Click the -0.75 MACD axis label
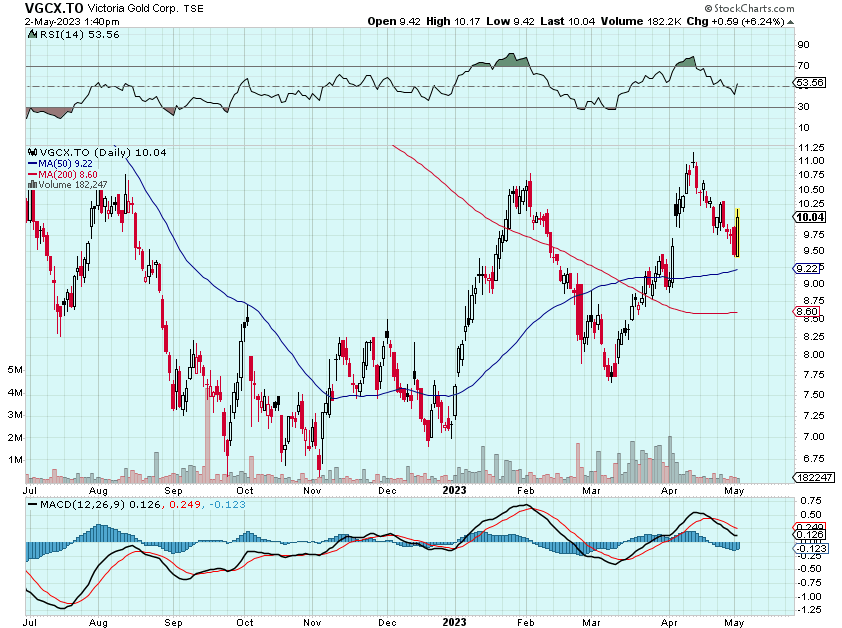Image resolution: width=842 pixels, height=628 pixels. click(809, 583)
